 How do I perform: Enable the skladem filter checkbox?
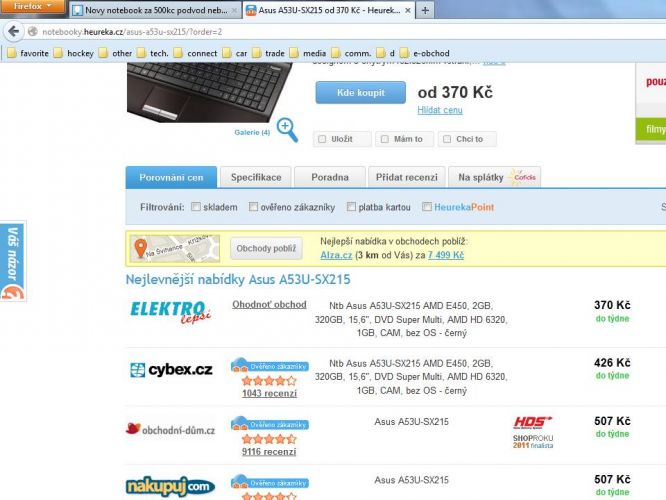tap(196, 207)
